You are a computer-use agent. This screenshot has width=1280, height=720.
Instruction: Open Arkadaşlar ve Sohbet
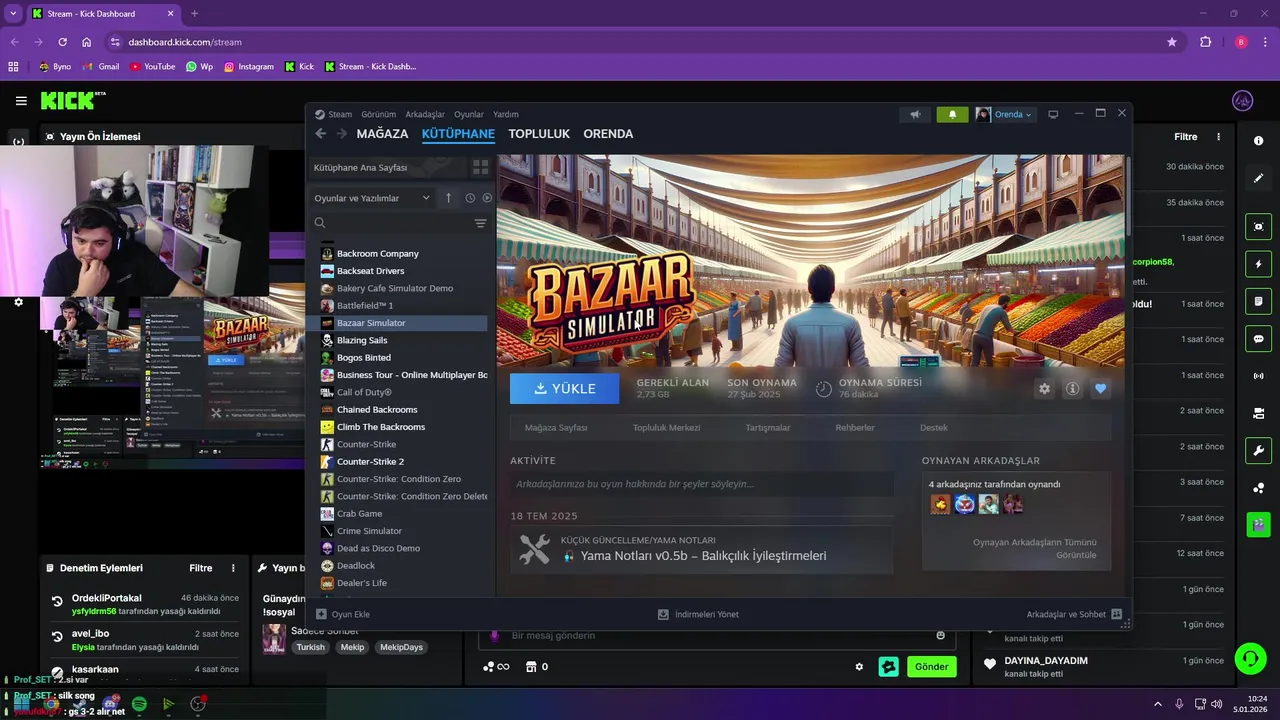(1074, 614)
